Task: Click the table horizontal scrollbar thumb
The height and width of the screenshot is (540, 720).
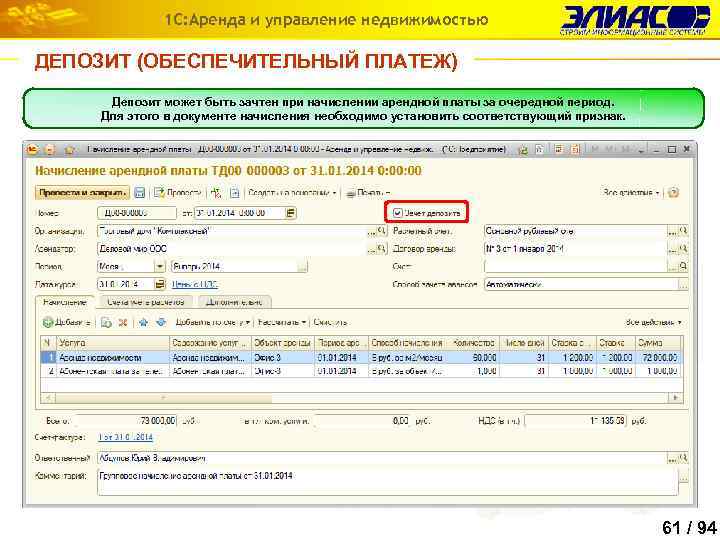Action: tap(163, 398)
